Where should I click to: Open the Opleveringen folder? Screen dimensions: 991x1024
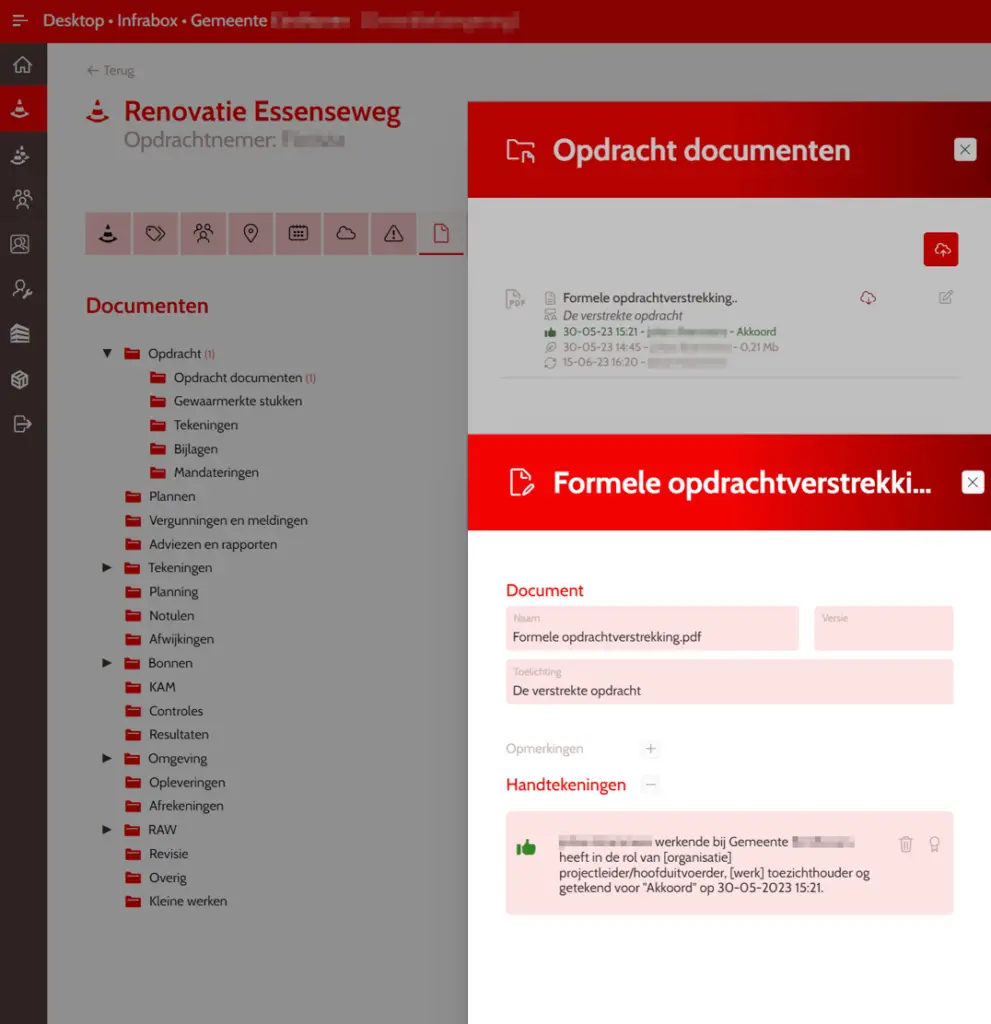click(x=175, y=782)
